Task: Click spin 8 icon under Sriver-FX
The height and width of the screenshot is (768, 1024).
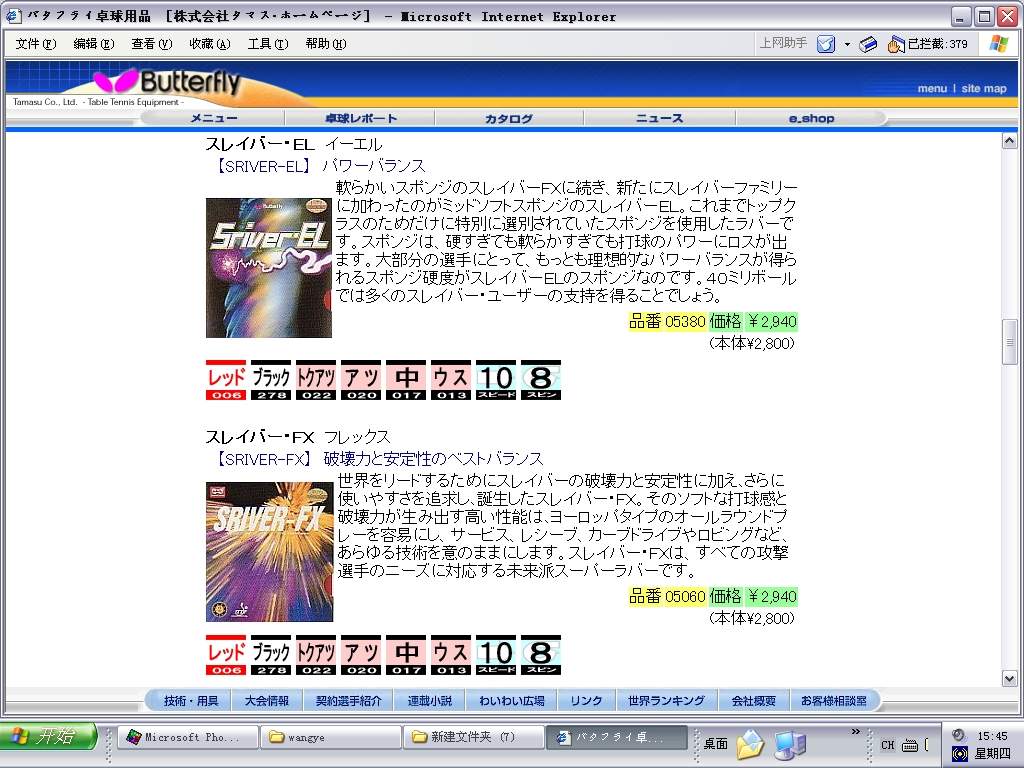Action: point(541,654)
